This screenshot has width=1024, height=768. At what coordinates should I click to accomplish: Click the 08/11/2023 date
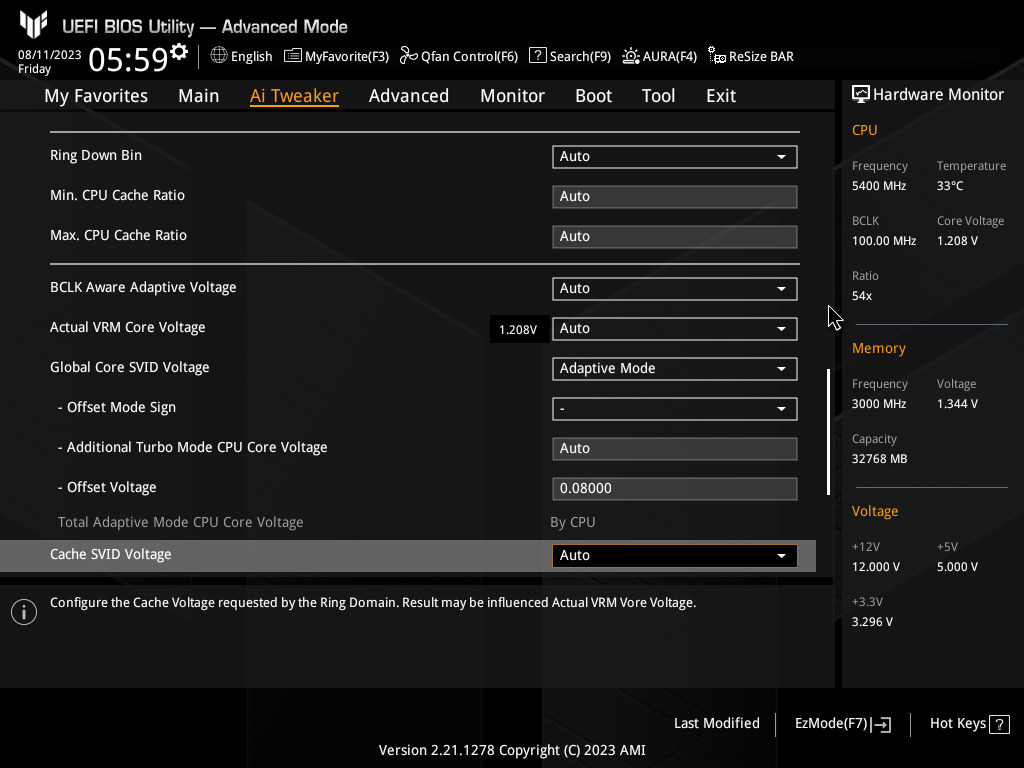tap(50, 55)
